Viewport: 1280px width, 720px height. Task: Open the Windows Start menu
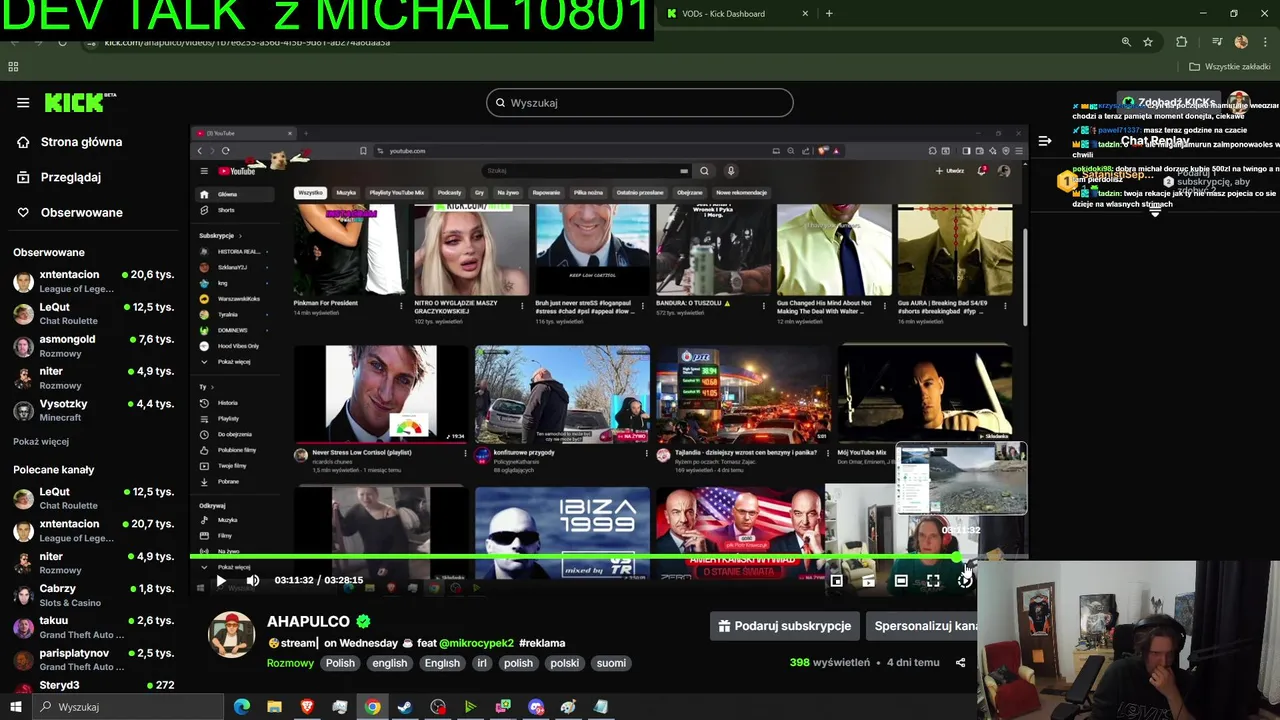(x=15, y=707)
